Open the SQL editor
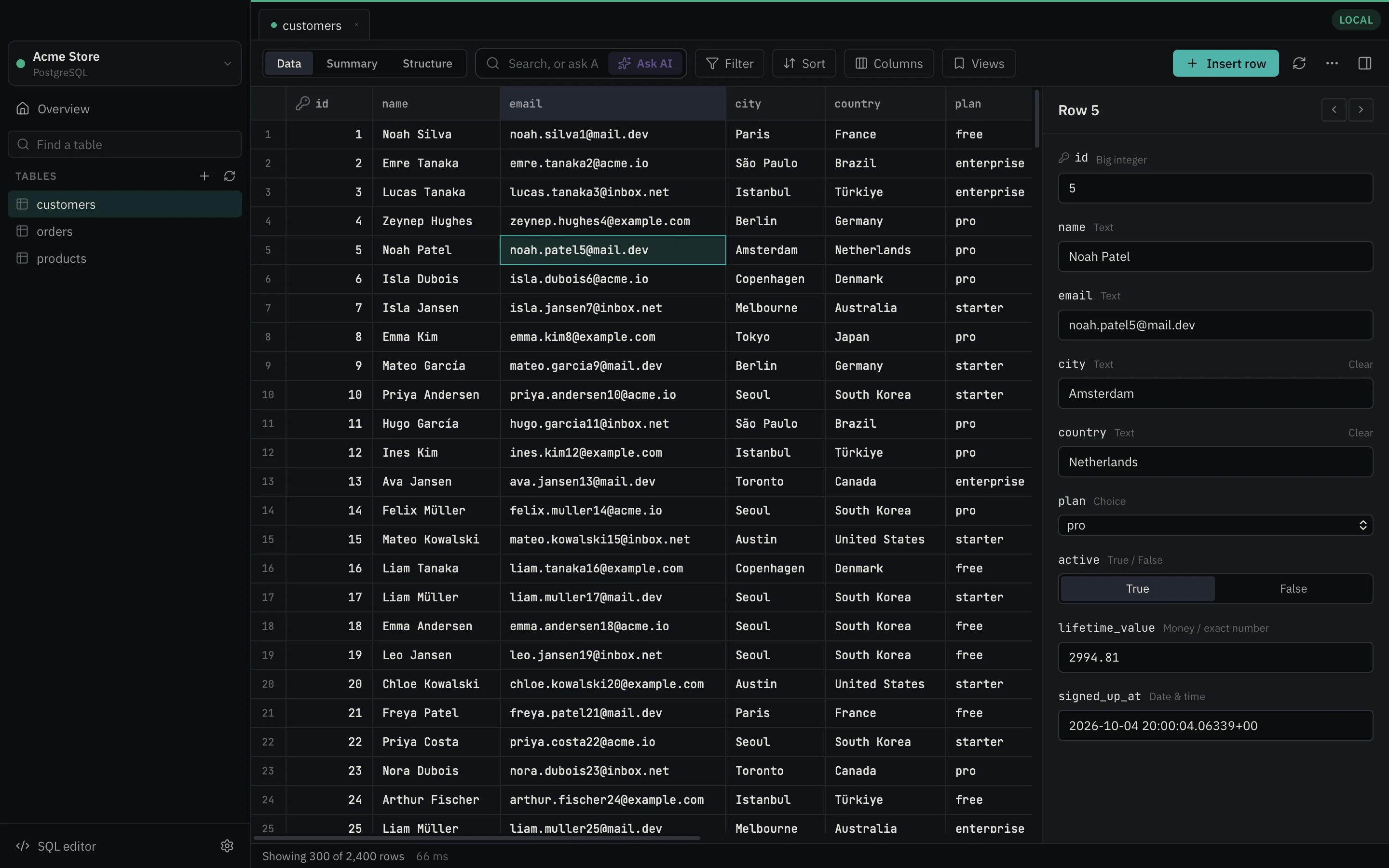 pyautogui.click(x=56, y=846)
